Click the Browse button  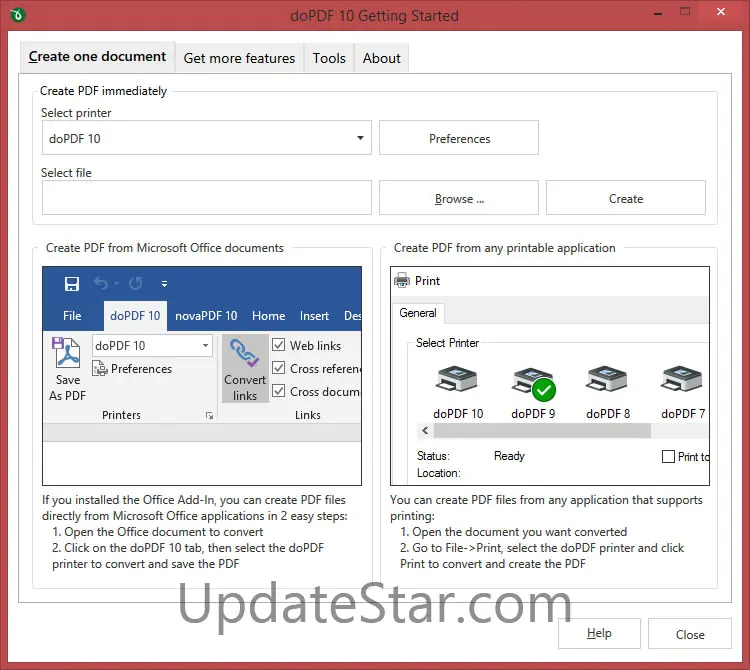point(459,198)
